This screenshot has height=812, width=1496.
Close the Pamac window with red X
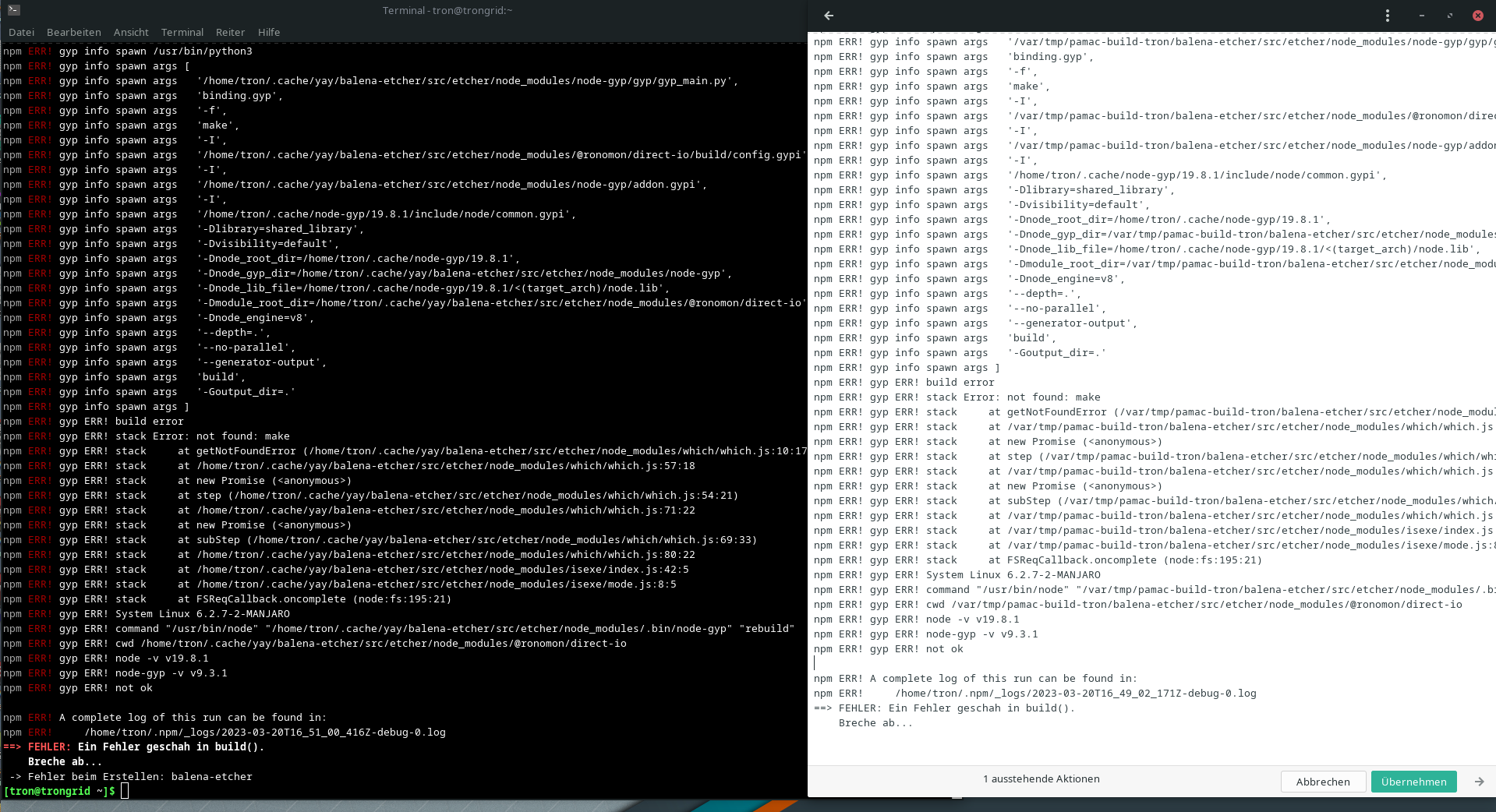tap(1477, 16)
